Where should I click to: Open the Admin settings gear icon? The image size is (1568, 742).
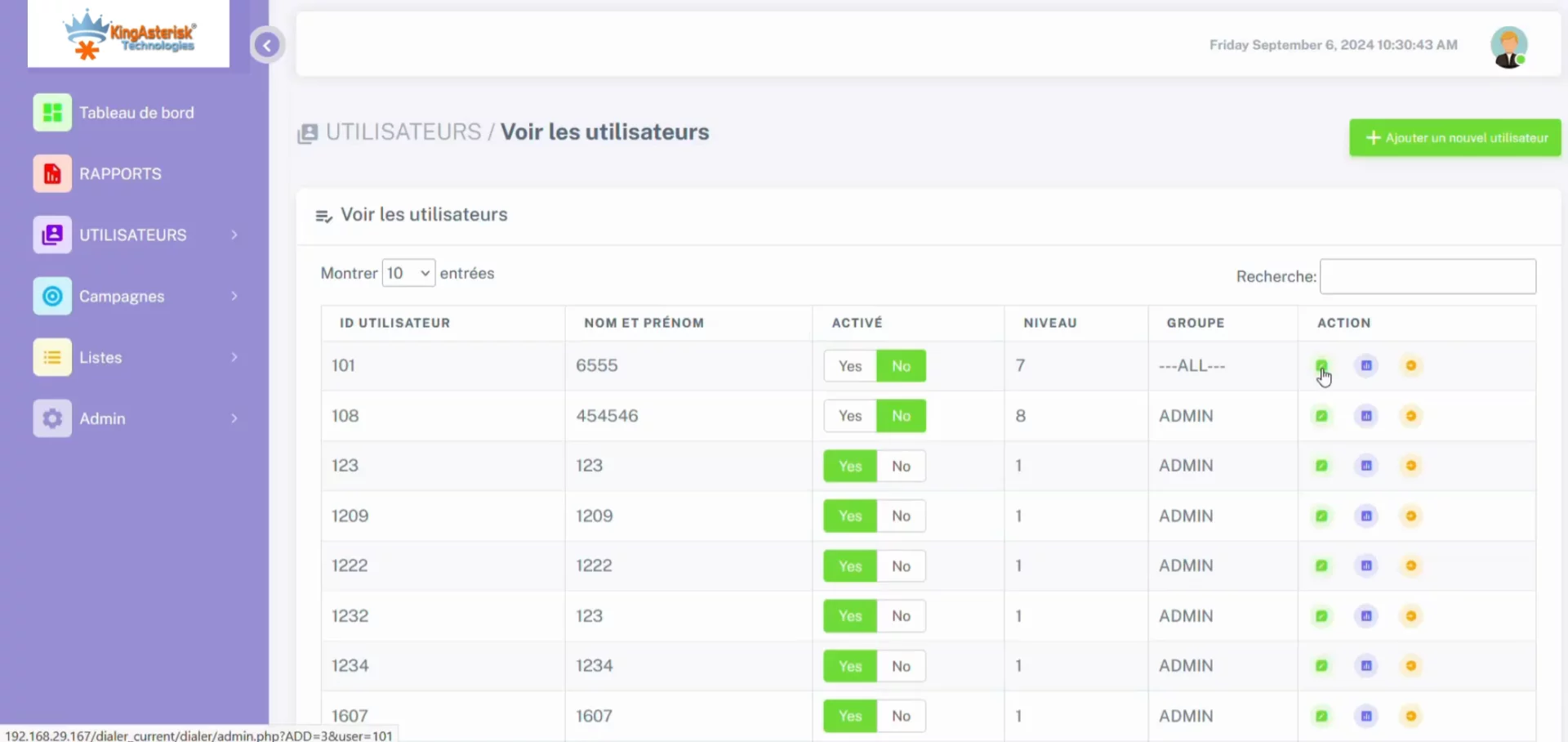point(51,418)
